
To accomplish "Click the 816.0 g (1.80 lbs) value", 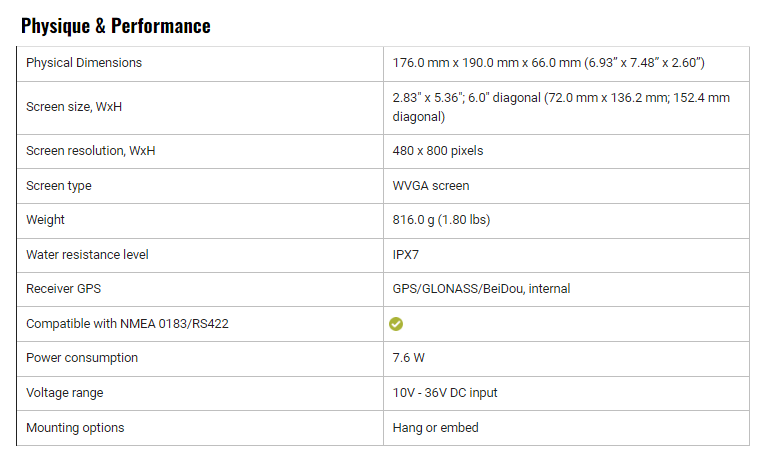I will (x=441, y=220).
